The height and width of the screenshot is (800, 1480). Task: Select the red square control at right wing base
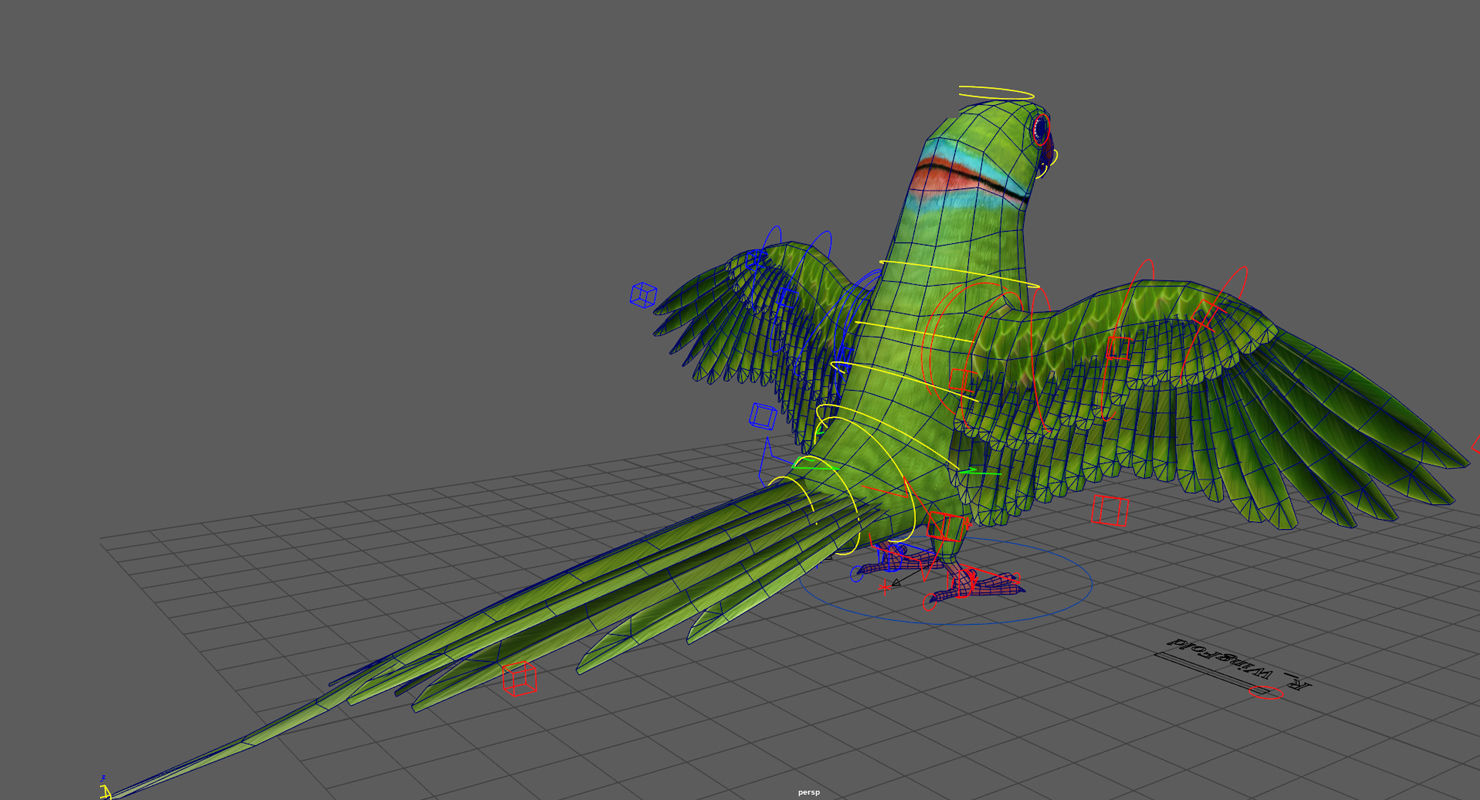coord(961,380)
